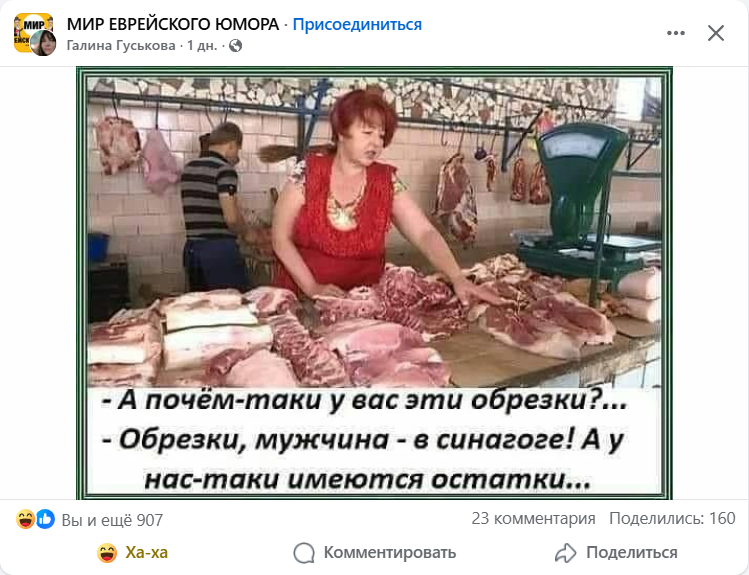Expand the 23 комментария comments list
Image resolution: width=749 pixels, height=575 pixels.
(x=533, y=518)
